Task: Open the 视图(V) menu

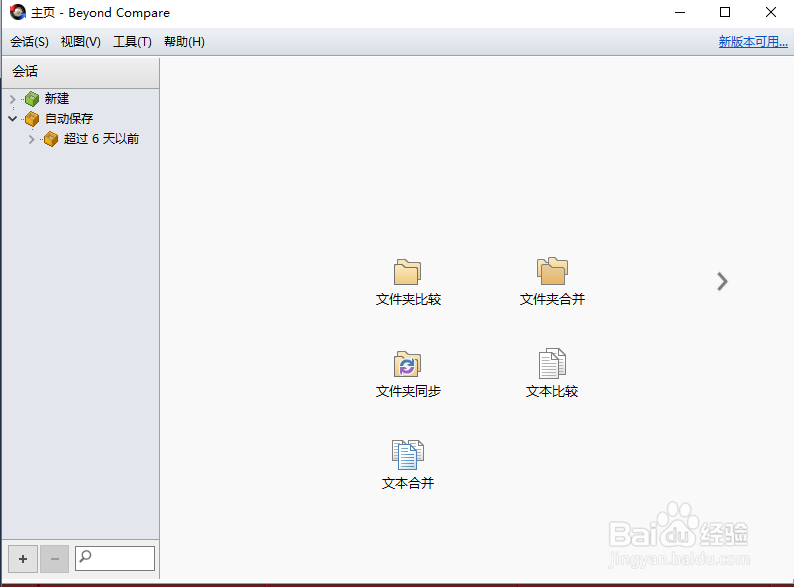Action: [x=81, y=42]
